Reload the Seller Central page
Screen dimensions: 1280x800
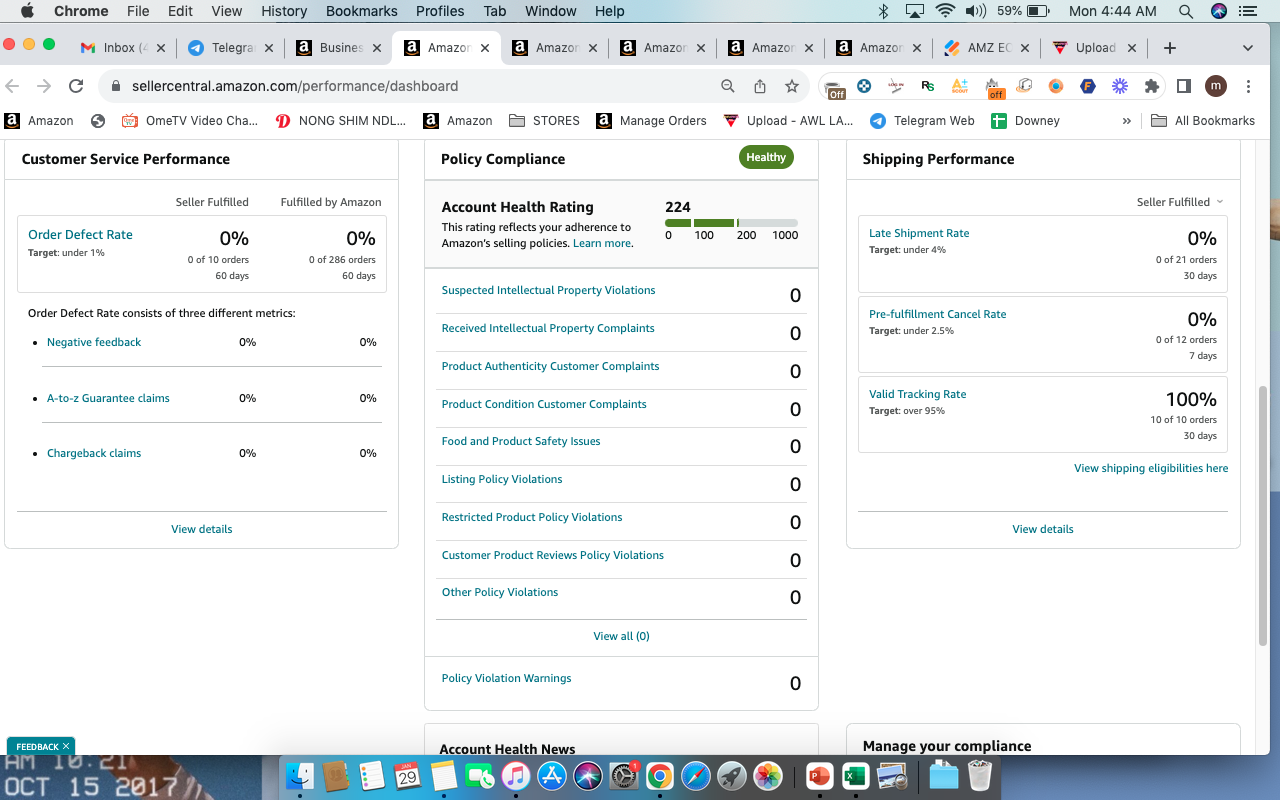[76, 86]
